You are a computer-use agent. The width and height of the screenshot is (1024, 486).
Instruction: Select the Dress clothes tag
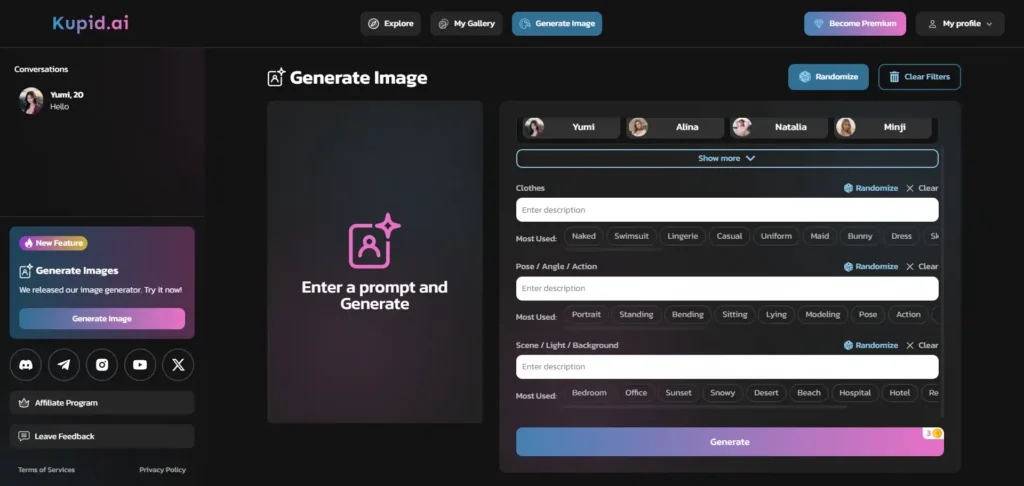click(901, 236)
